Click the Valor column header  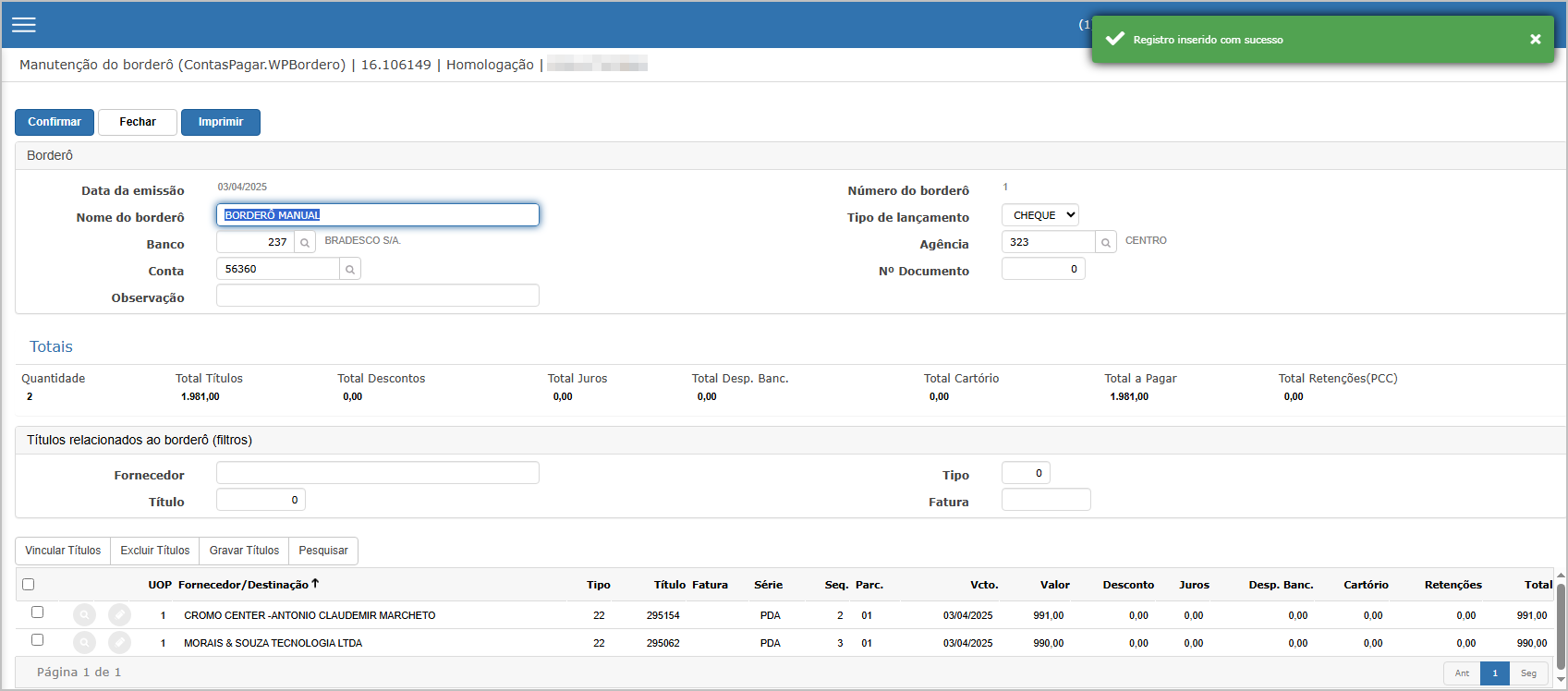point(1054,585)
